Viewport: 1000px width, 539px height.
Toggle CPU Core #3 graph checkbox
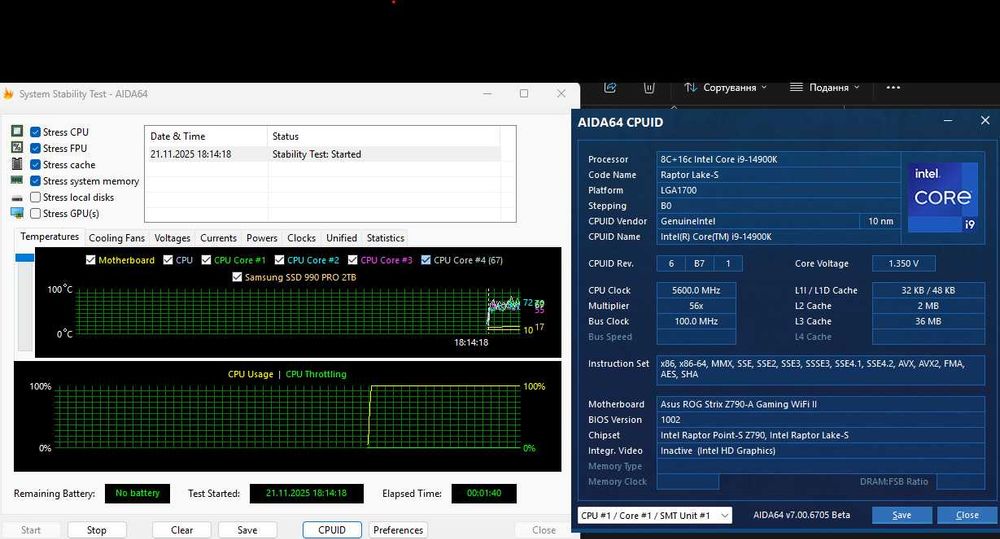pyautogui.click(x=353, y=260)
